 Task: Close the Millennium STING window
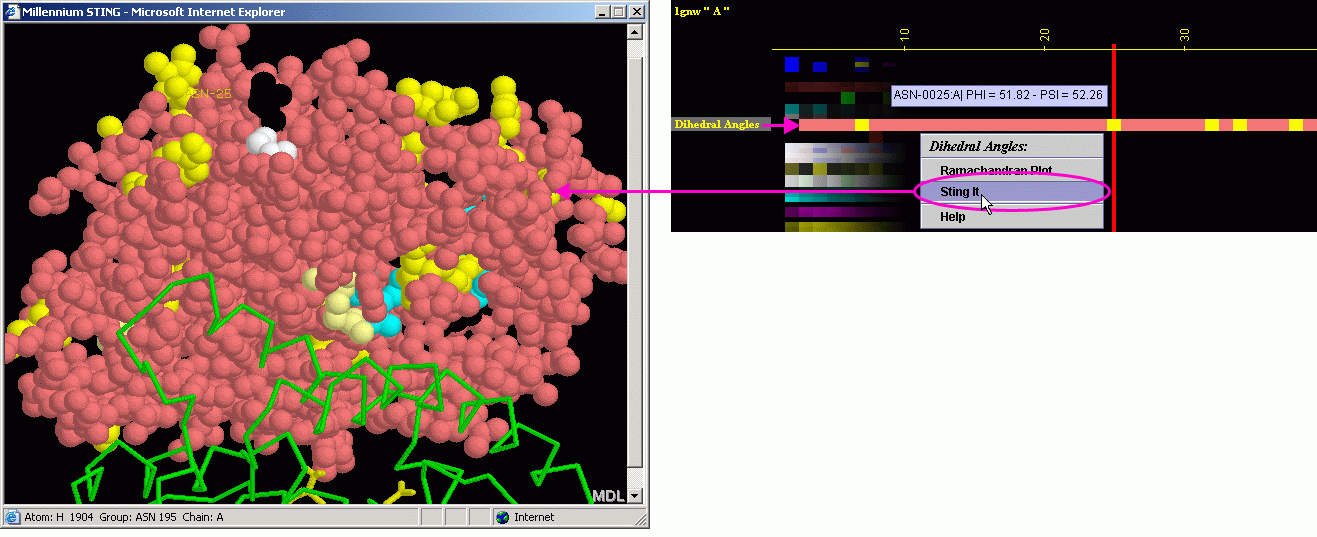pos(635,12)
